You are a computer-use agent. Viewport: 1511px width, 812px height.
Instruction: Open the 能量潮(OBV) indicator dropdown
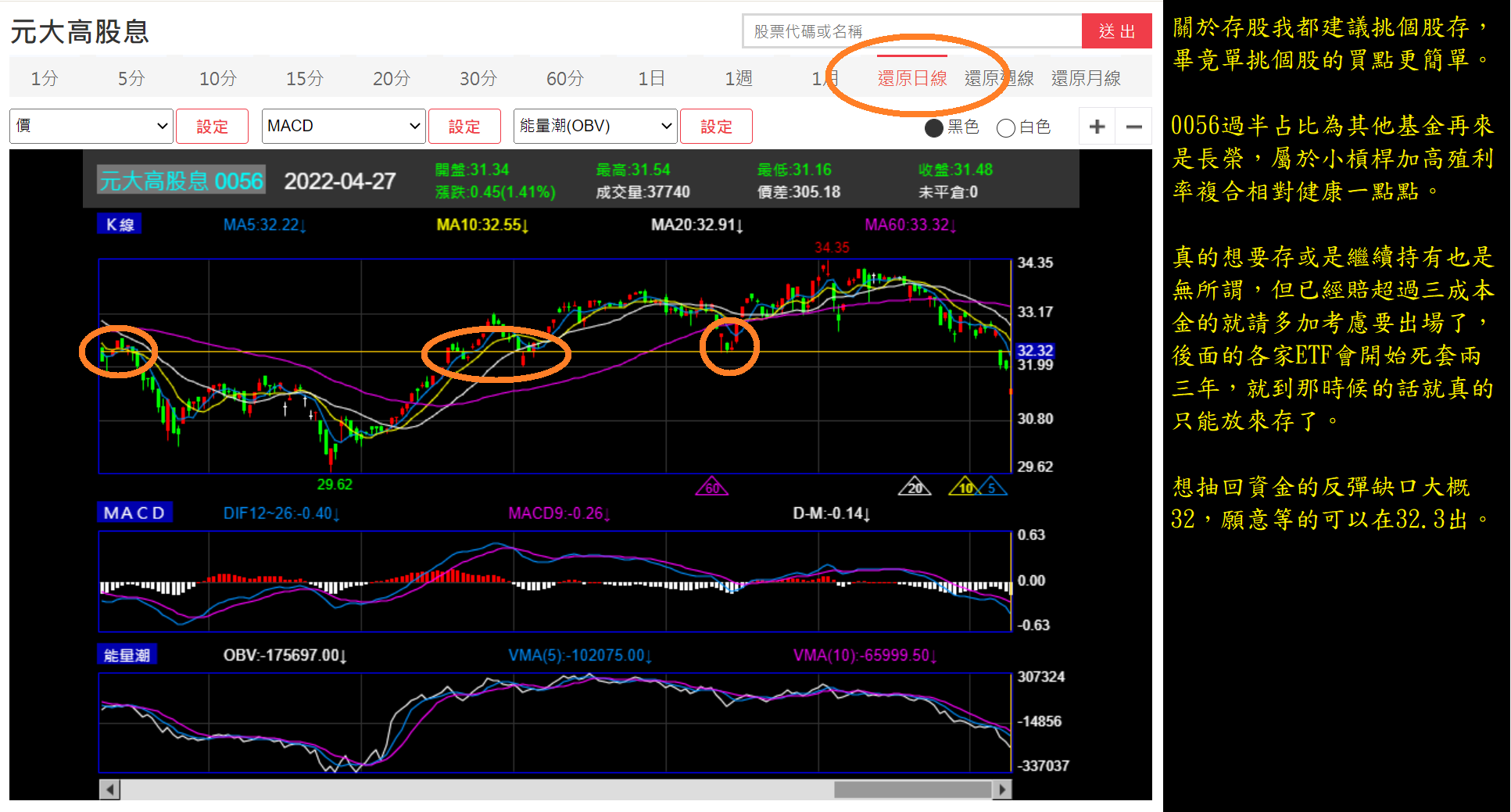[x=595, y=126]
